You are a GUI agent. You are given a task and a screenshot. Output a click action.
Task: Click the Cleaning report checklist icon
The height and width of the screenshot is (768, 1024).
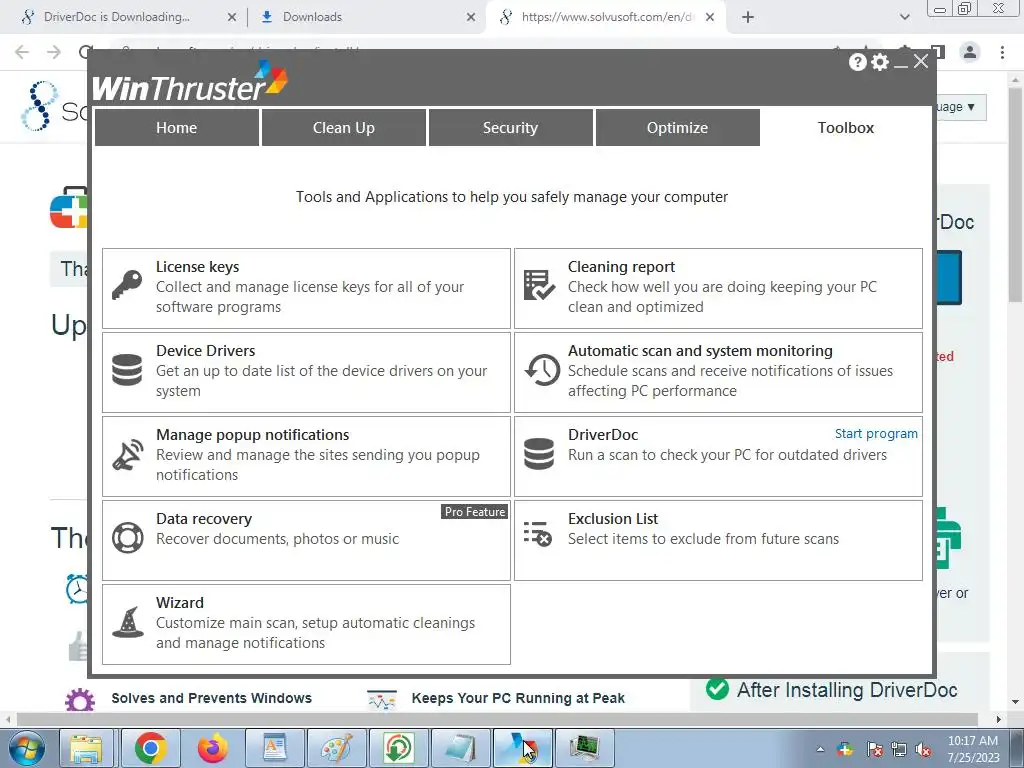point(539,285)
